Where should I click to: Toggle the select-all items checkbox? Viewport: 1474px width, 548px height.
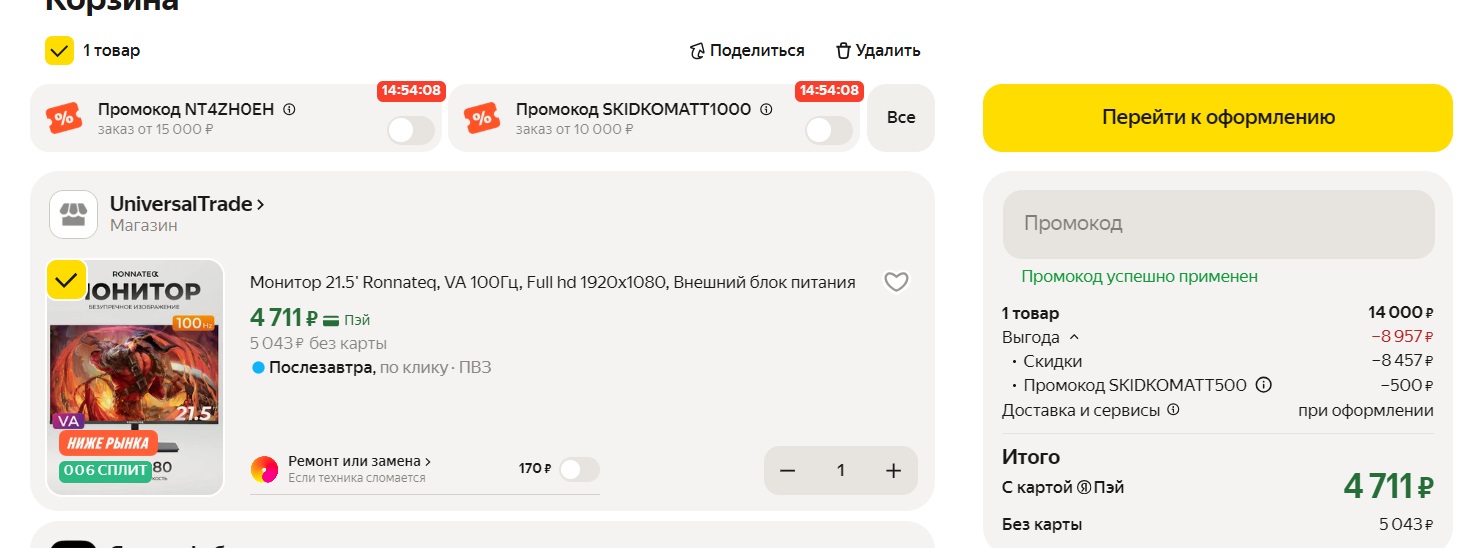pos(60,51)
